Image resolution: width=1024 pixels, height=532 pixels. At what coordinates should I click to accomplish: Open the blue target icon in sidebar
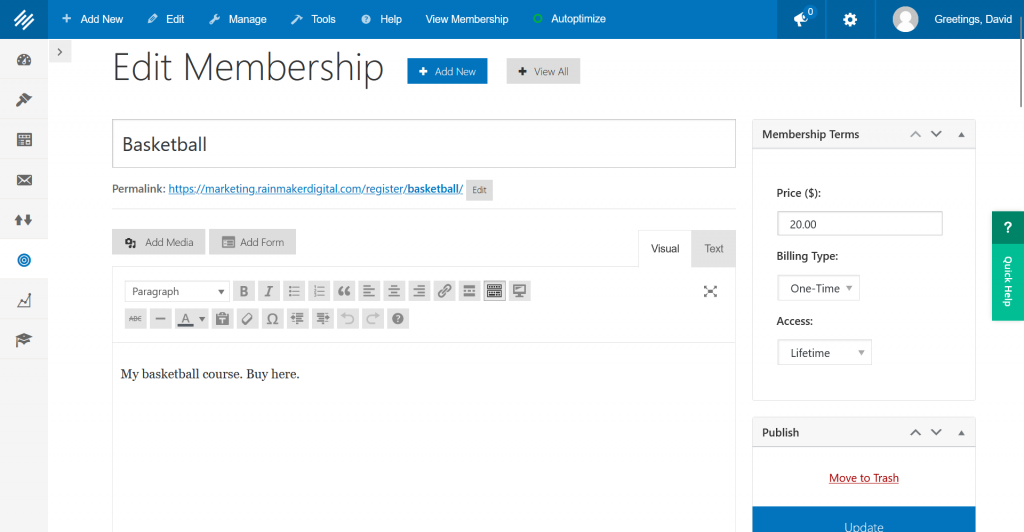(x=24, y=260)
